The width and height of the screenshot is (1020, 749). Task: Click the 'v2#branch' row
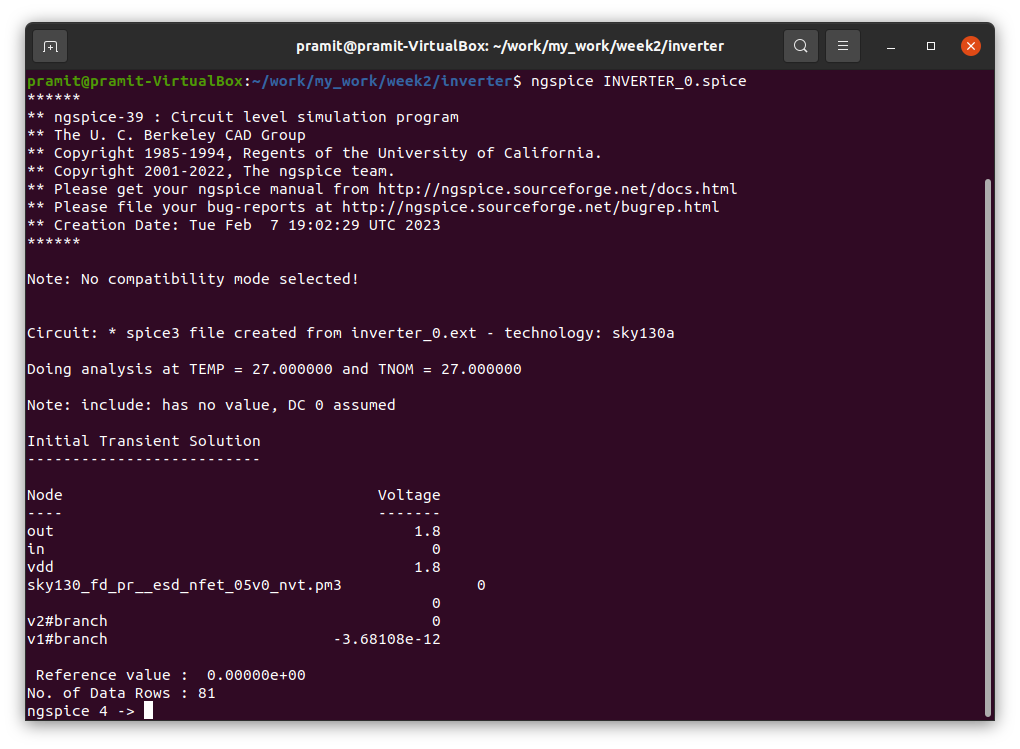(x=234, y=621)
